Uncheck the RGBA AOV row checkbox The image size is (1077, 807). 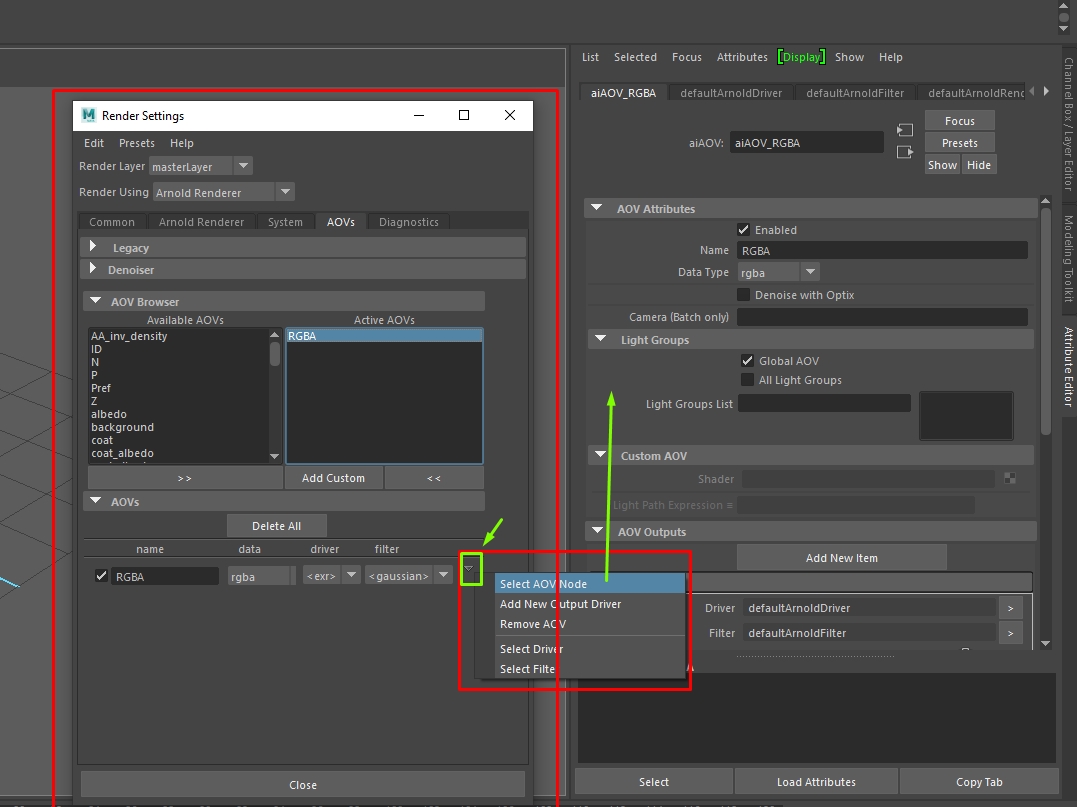click(x=101, y=576)
